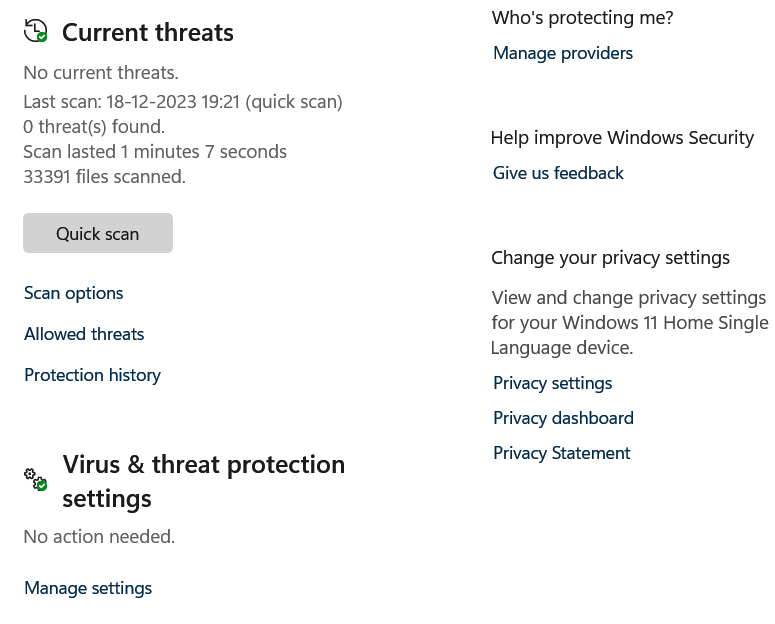View Protection history

pyautogui.click(x=92, y=375)
